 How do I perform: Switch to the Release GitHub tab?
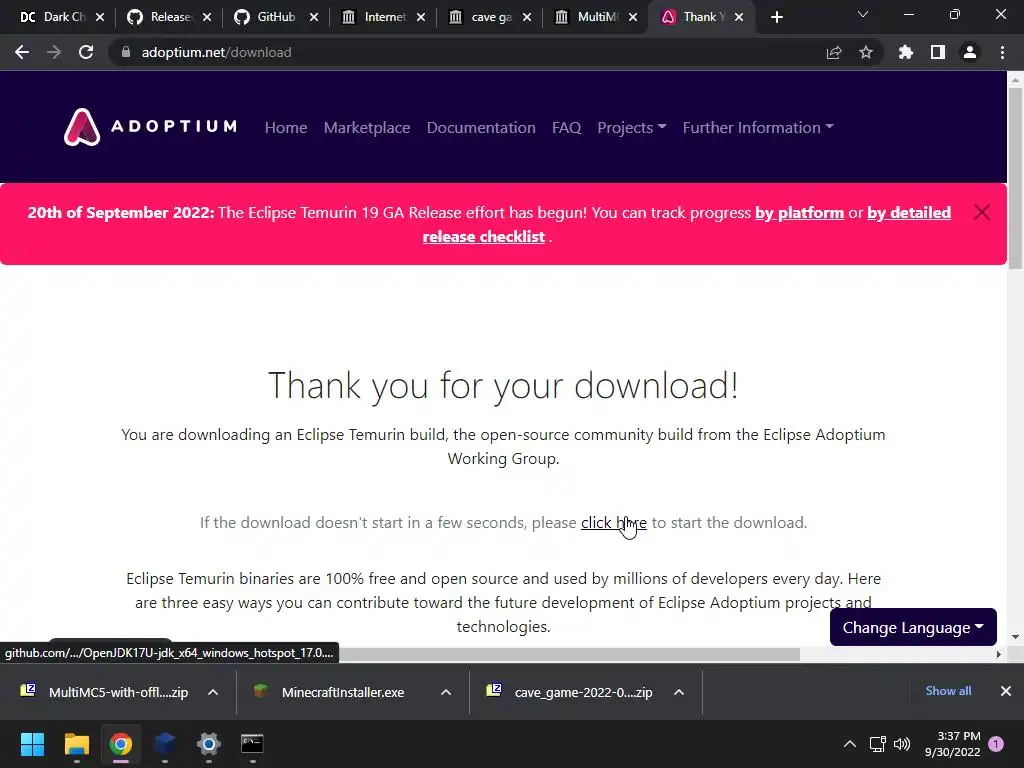coord(160,17)
